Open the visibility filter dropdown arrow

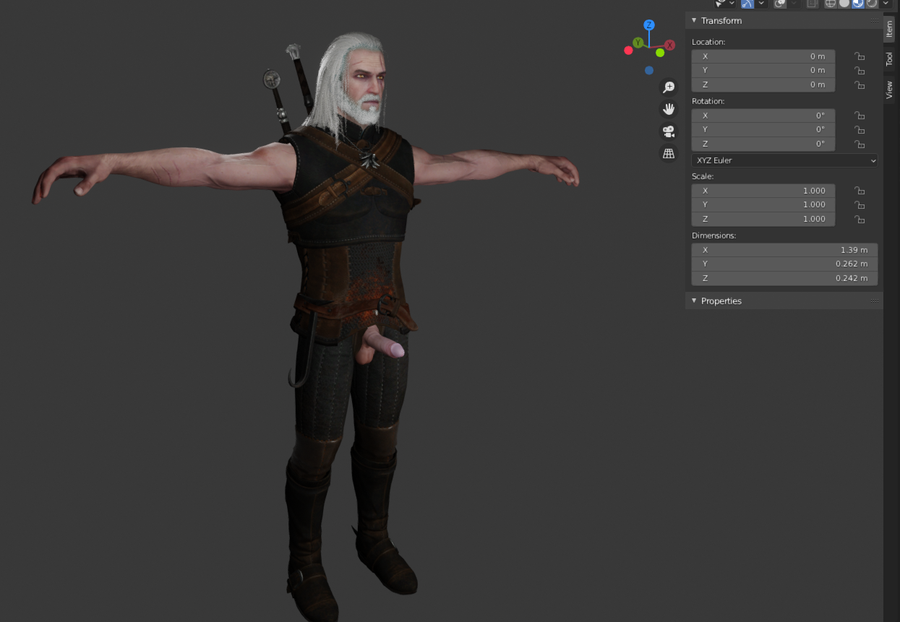point(732,3)
